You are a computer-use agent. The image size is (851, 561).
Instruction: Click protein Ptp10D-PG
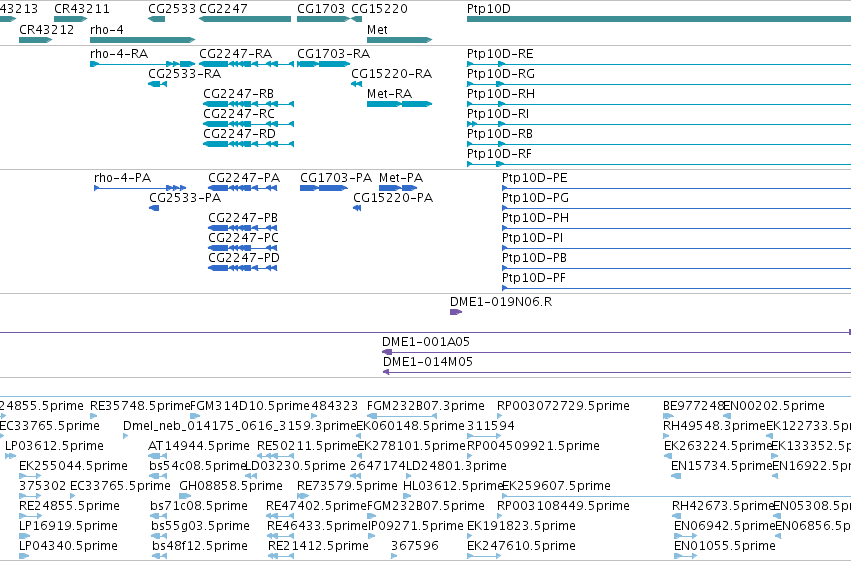(x=536, y=197)
